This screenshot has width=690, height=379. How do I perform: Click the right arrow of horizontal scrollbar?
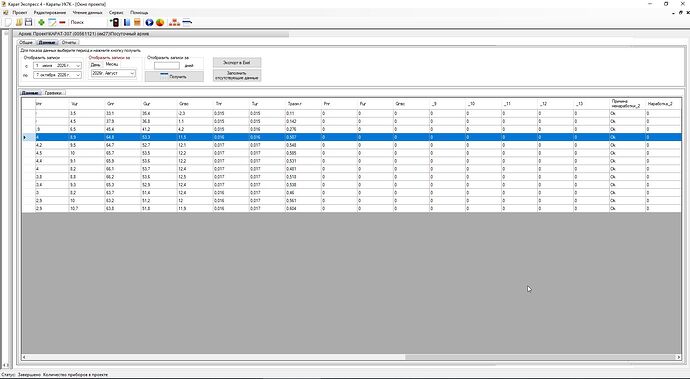click(679, 357)
